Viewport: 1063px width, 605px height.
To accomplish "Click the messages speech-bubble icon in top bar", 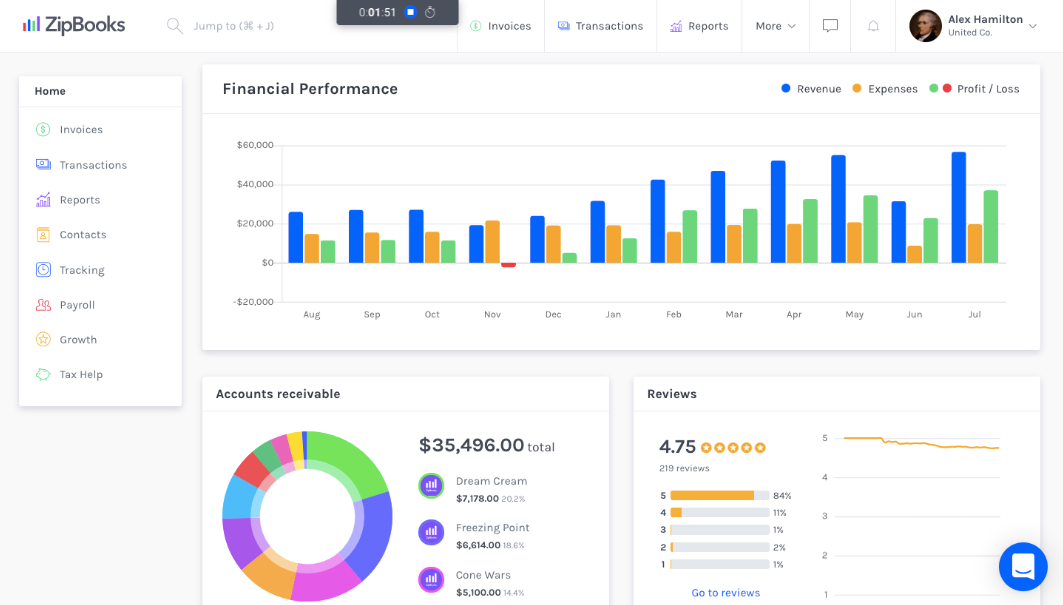I will (x=829, y=26).
